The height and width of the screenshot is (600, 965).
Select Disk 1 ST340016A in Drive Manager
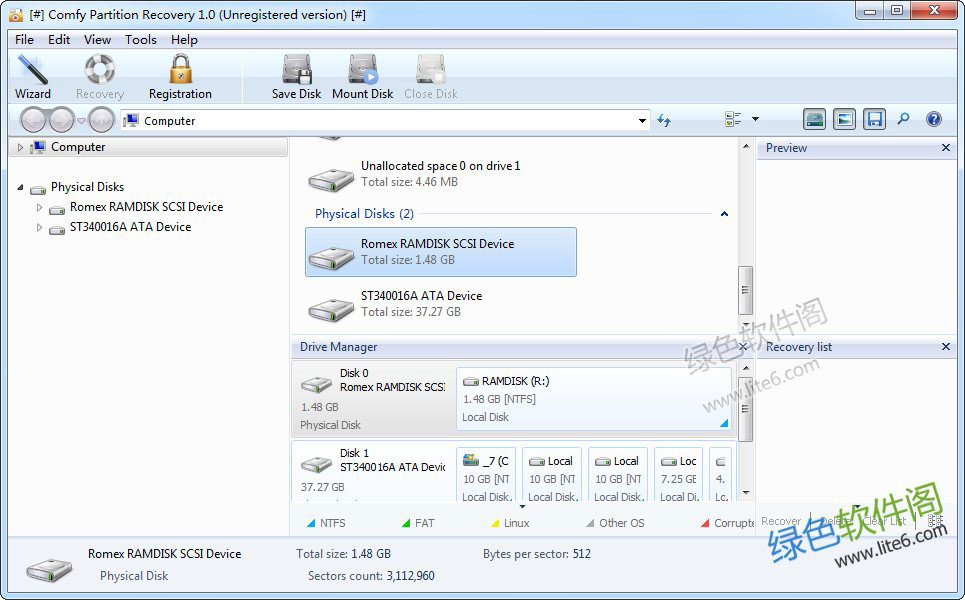tap(373, 471)
